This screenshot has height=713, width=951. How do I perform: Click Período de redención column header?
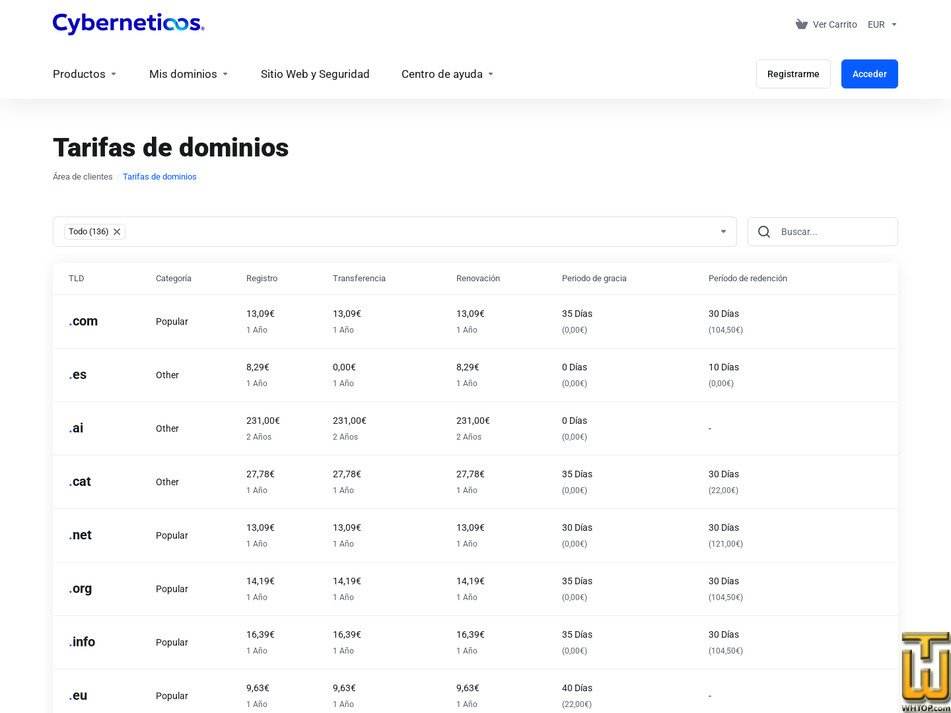pyautogui.click(x=748, y=278)
